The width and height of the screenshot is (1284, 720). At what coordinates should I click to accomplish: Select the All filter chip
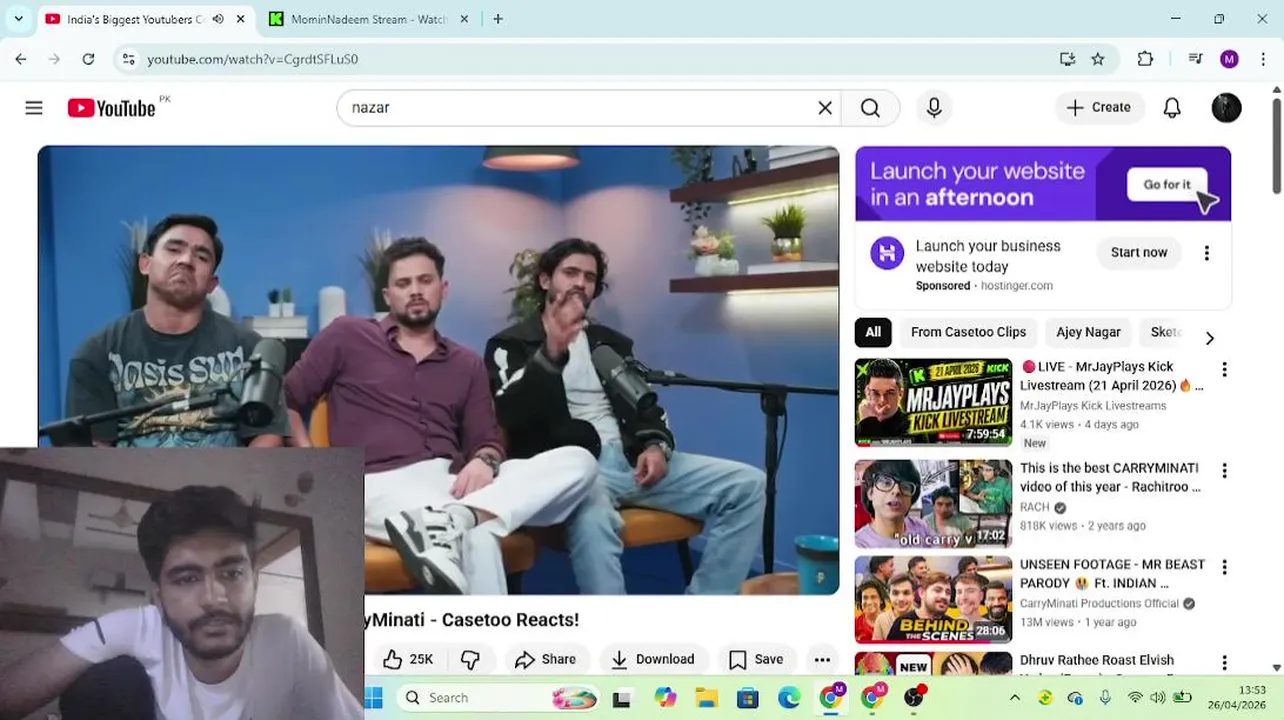(873, 332)
